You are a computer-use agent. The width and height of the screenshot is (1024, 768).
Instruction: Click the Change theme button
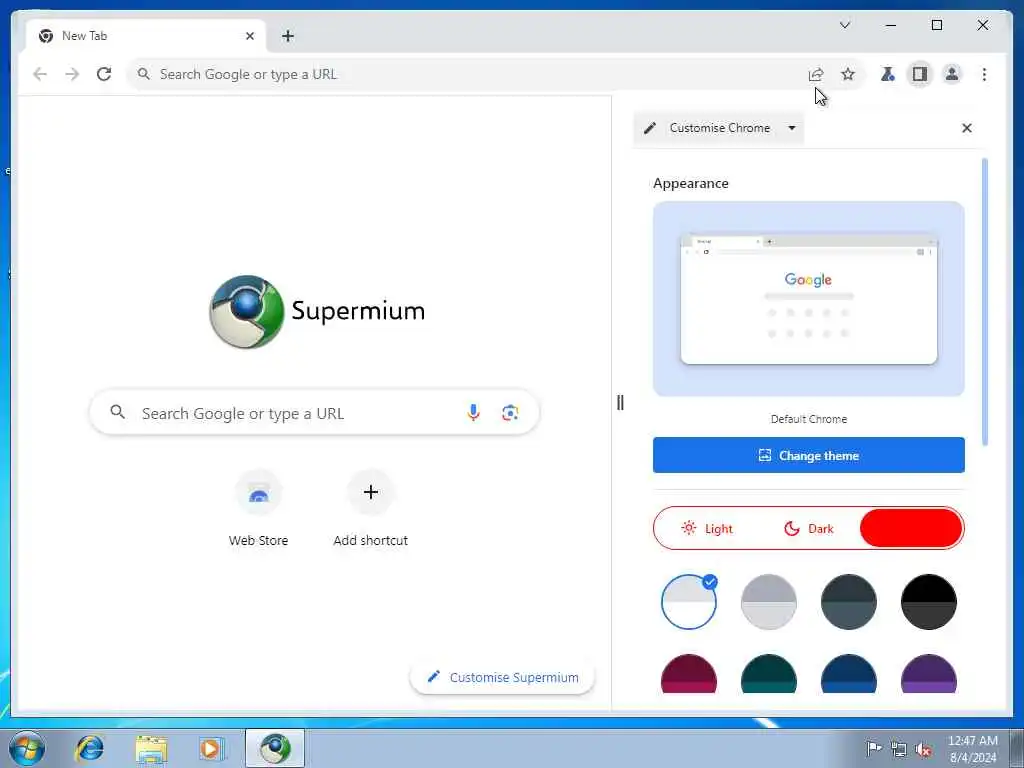click(x=808, y=455)
